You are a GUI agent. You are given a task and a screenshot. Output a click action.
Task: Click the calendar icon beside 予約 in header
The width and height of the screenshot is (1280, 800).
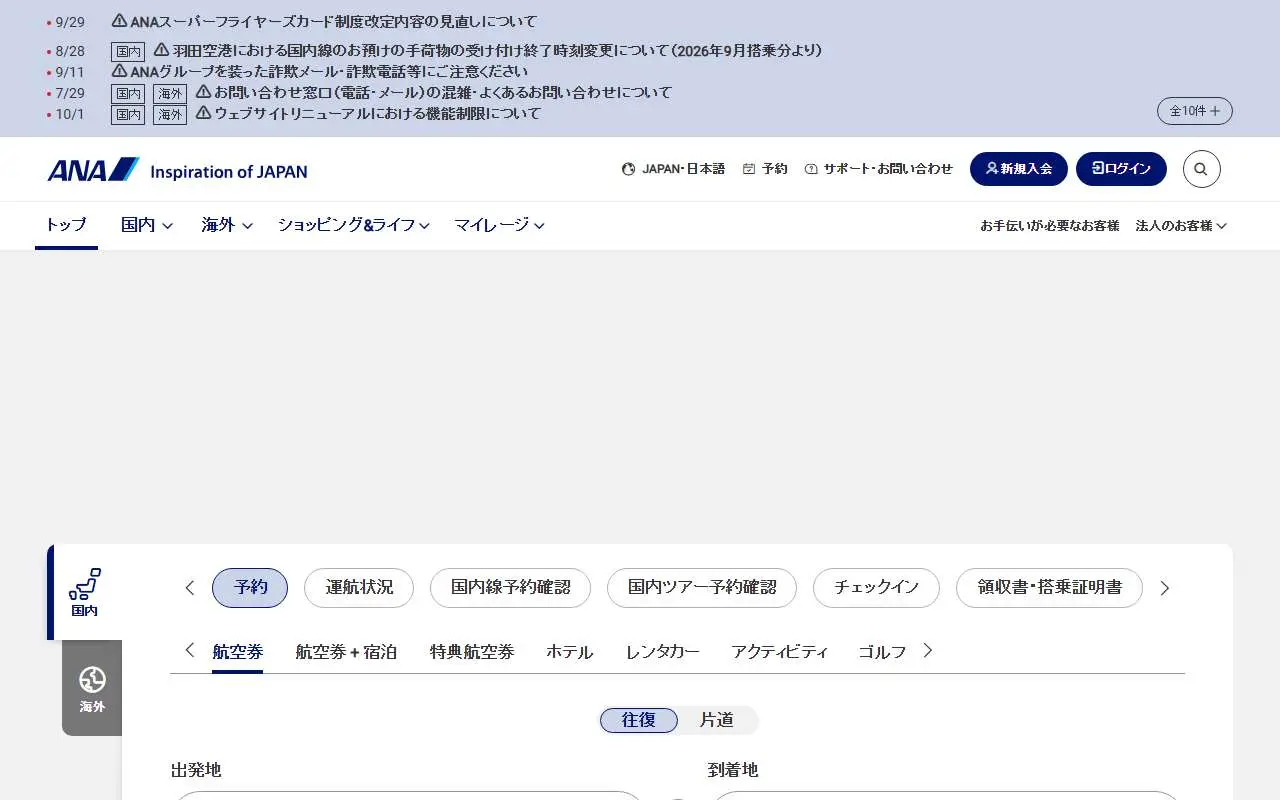coord(749,169)
